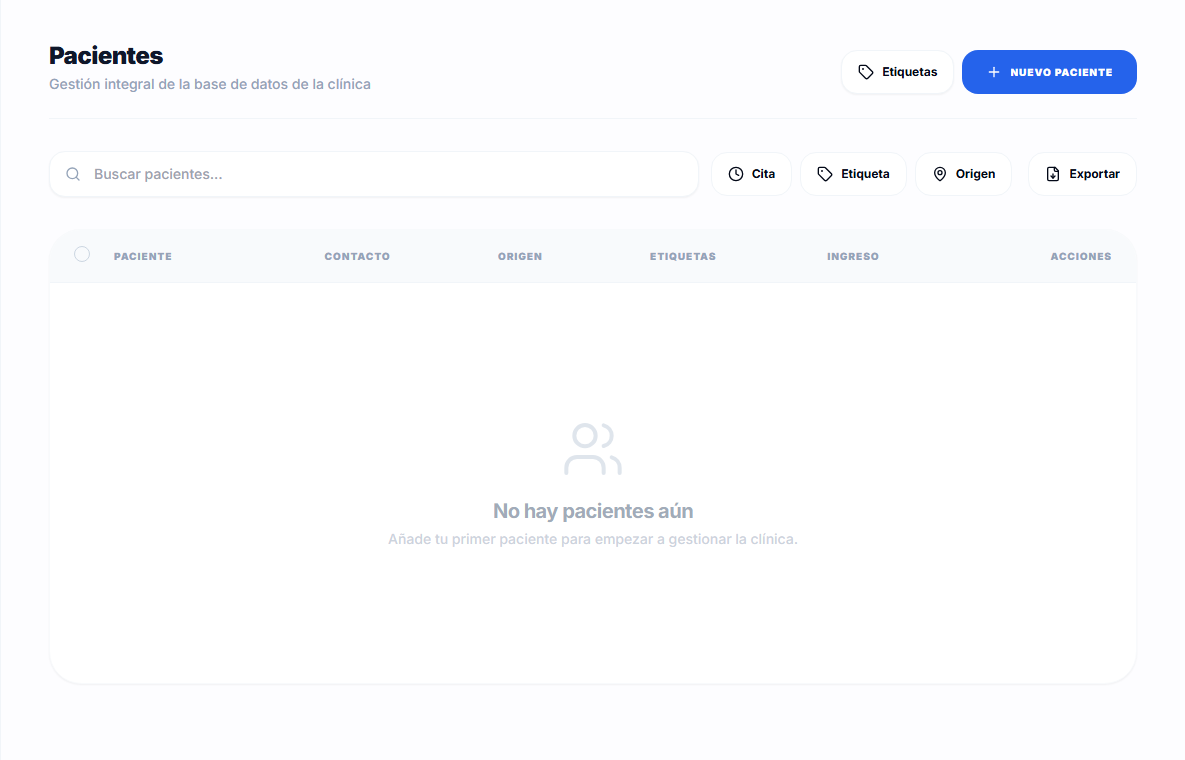
Task: Click the clock icon on Cita
Action: coord(736,175)
